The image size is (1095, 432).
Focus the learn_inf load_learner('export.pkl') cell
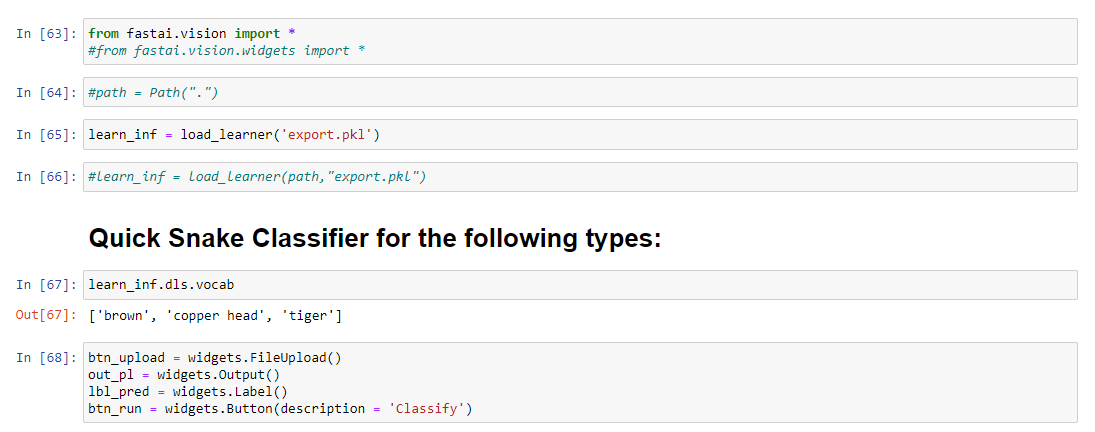point(579,134)
